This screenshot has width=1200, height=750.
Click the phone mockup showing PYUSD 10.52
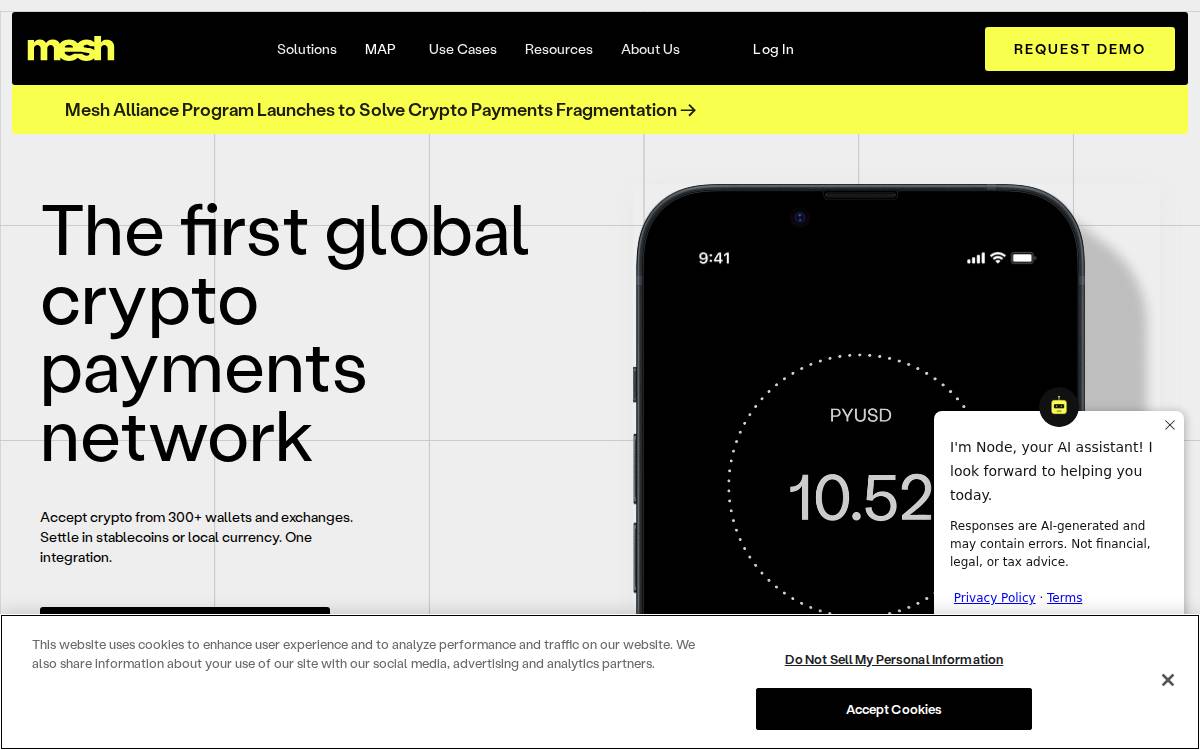860,400
